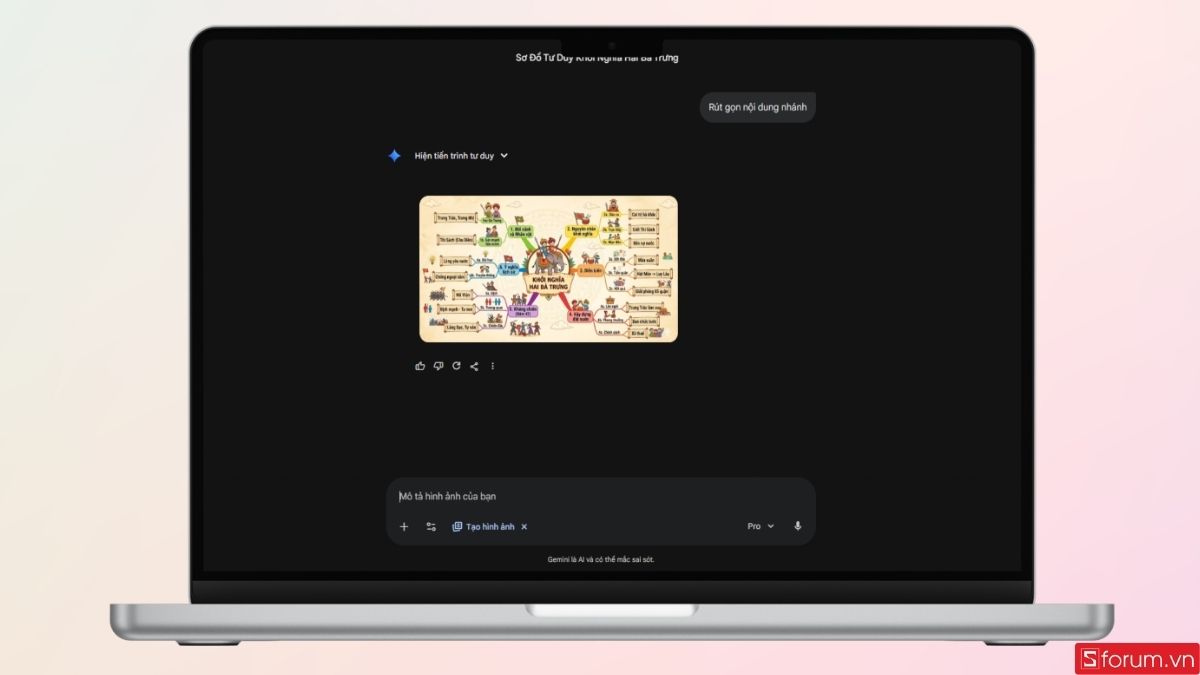Click the Sforum.vn logo watermark
Image resolution: width=1200 pixels, height=675 pixels.
[x=1135, y=658]
